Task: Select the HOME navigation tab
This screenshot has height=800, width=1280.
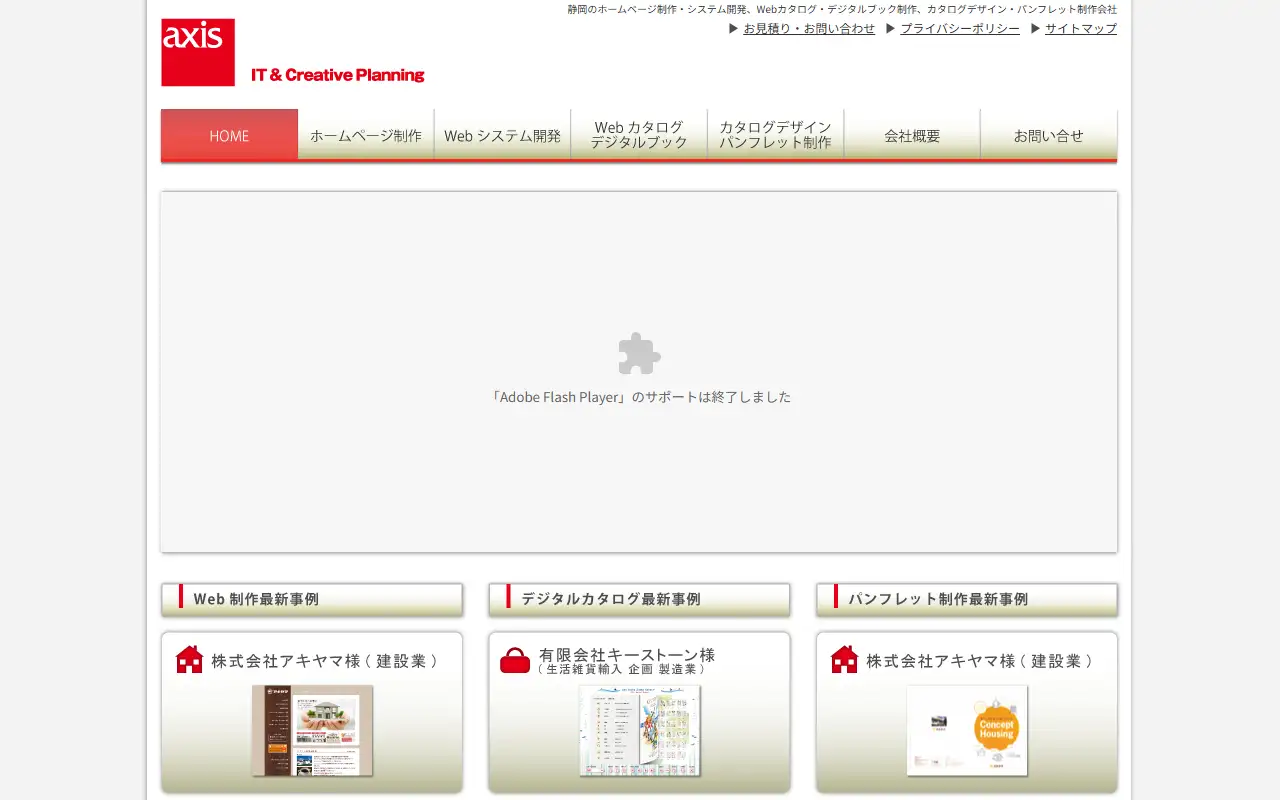Action: click(229, 135)
